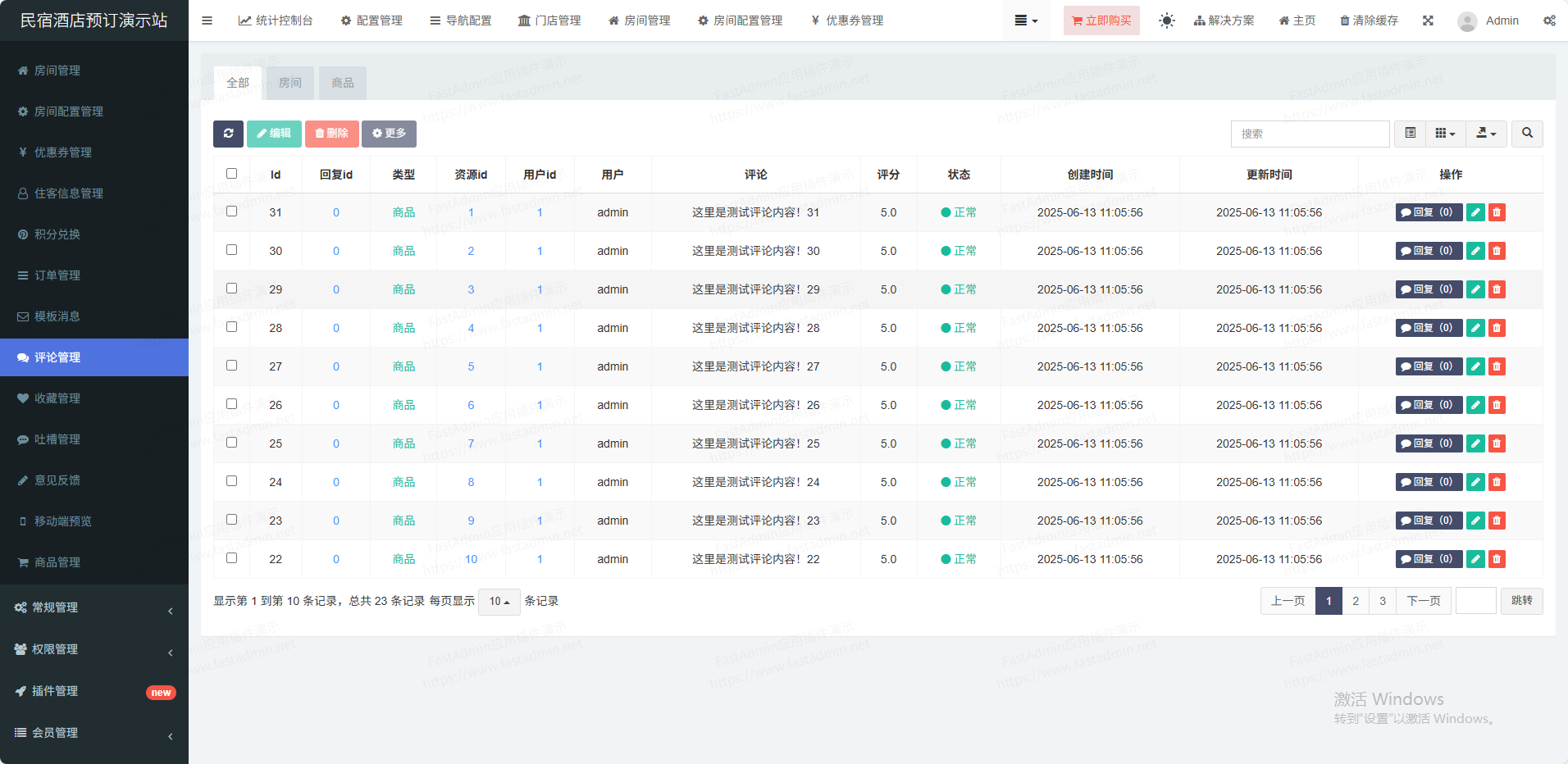The height and width of the screenshot is (764, 1568).
Task: Click the 搜索 search input field
Action: click(x=1310, y=134)
